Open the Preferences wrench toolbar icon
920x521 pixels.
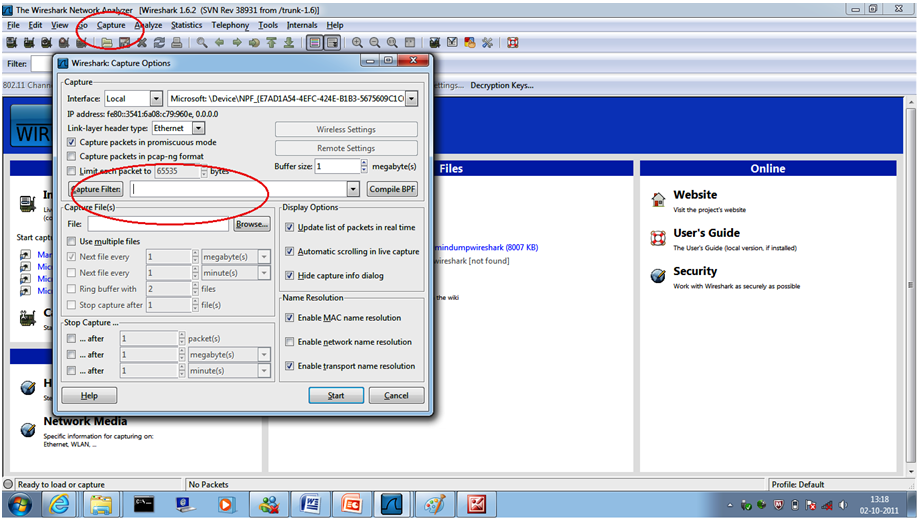click(487, 43)
